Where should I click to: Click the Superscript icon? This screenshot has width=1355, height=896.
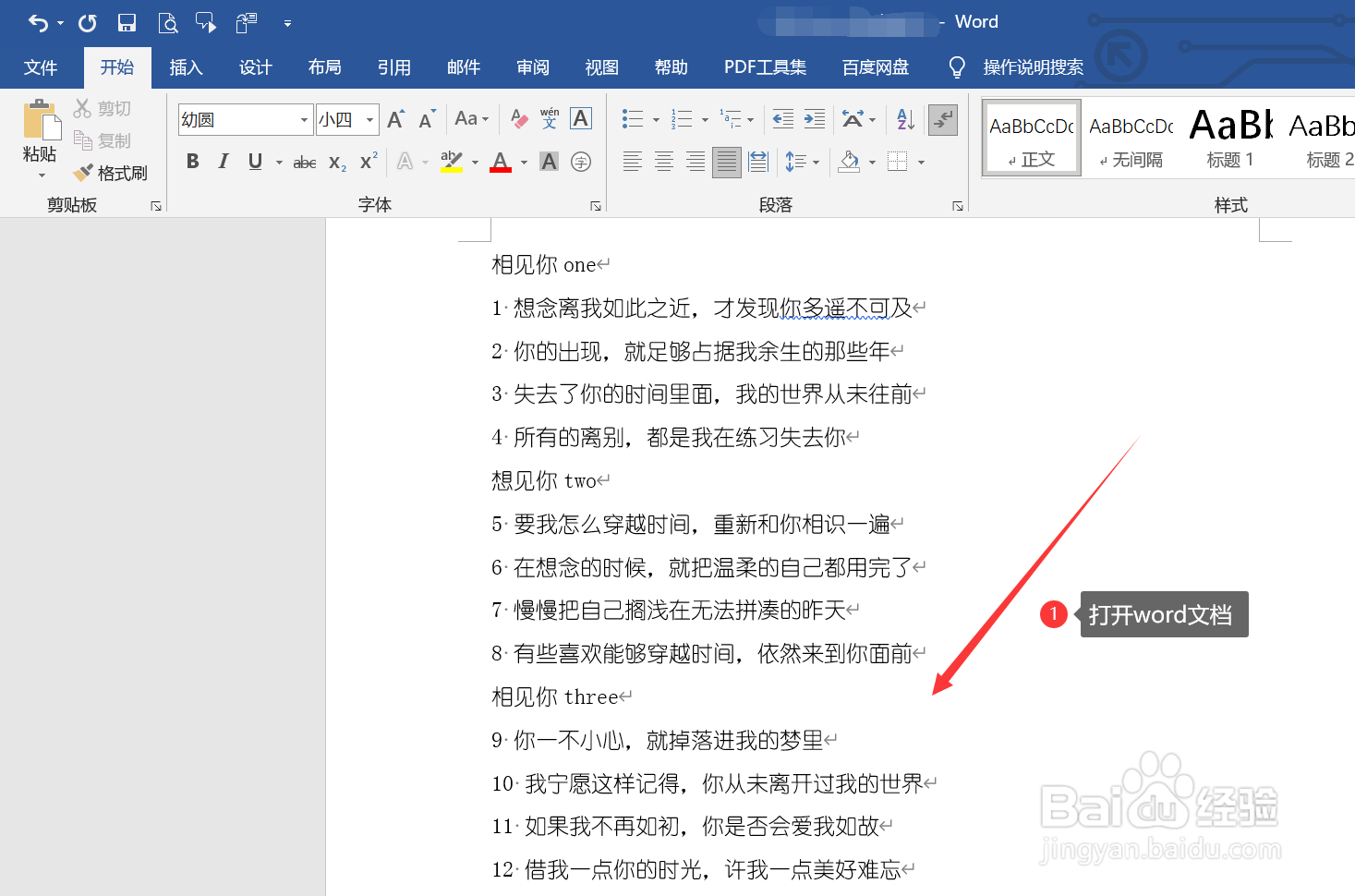(x=367, y=161)
